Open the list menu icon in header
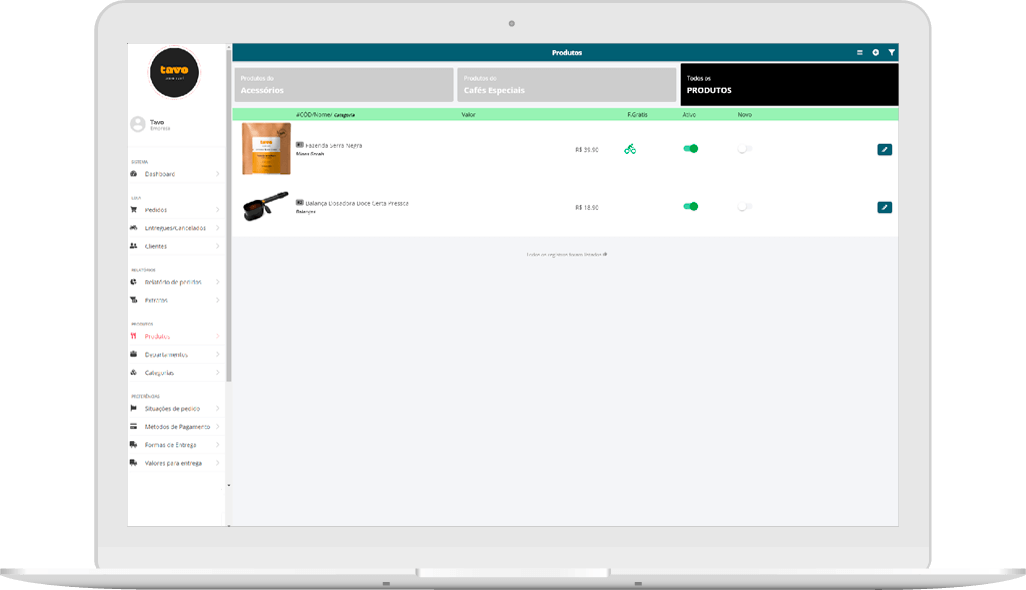 (x=859, y=52)
